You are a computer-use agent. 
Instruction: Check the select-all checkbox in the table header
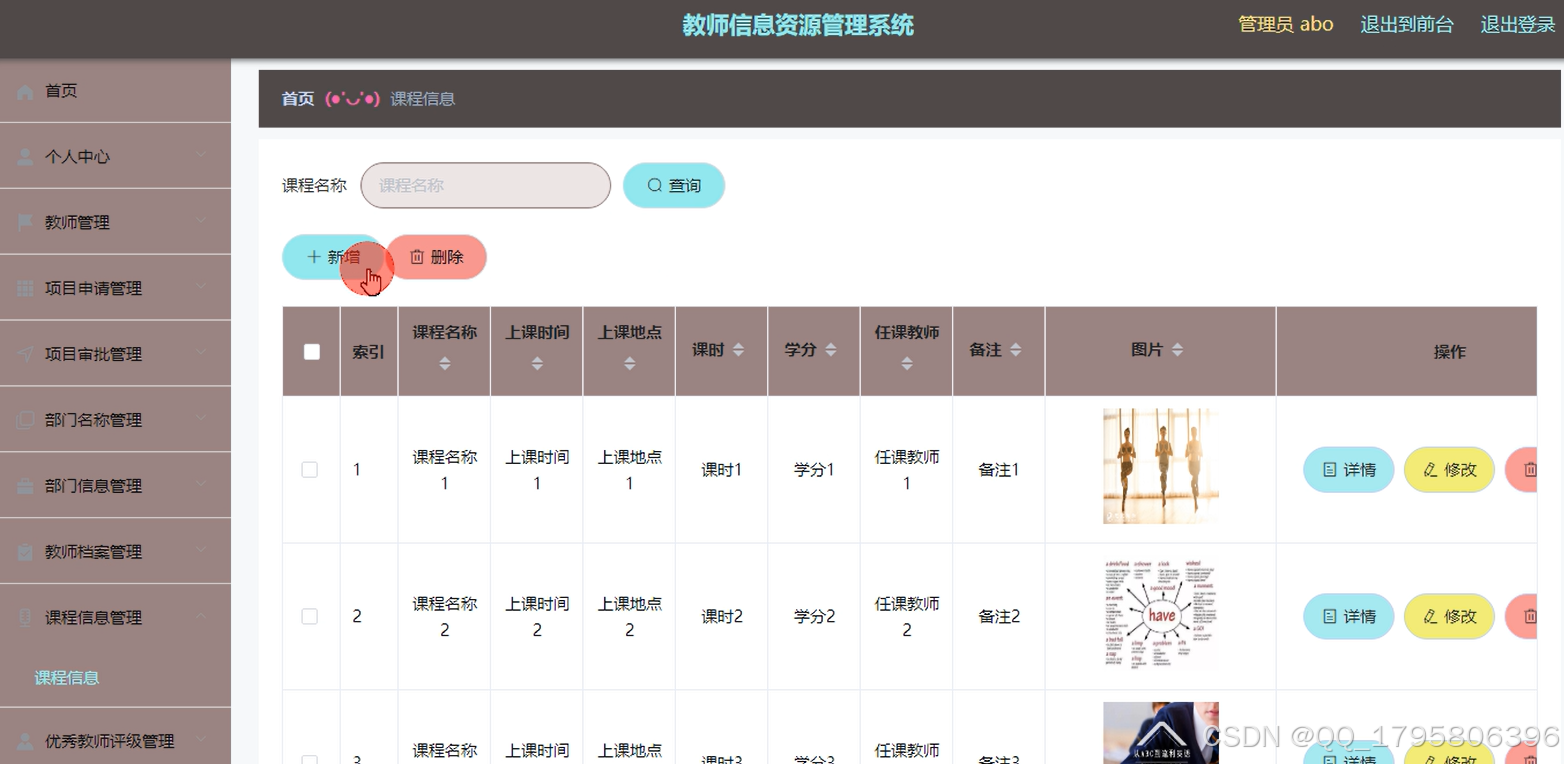click(x=311, y=351)
